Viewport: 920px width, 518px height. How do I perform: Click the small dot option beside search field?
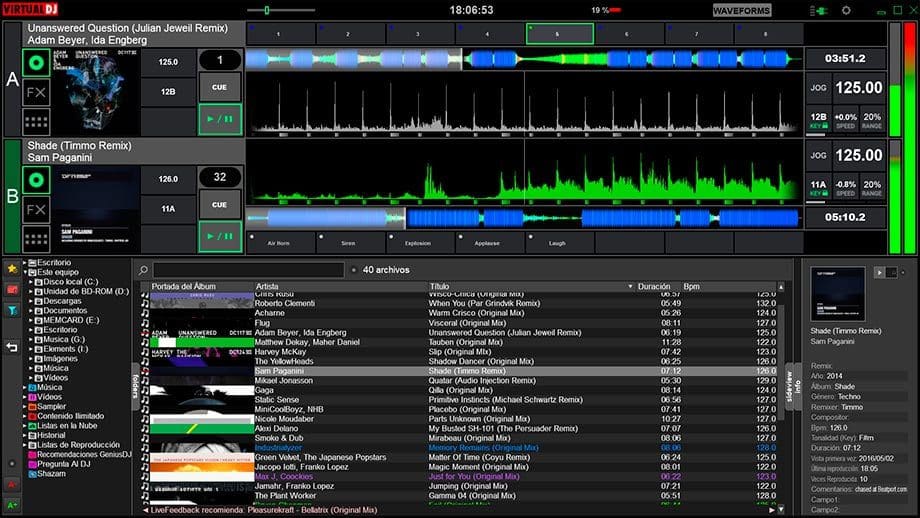[x=354, y=270]
